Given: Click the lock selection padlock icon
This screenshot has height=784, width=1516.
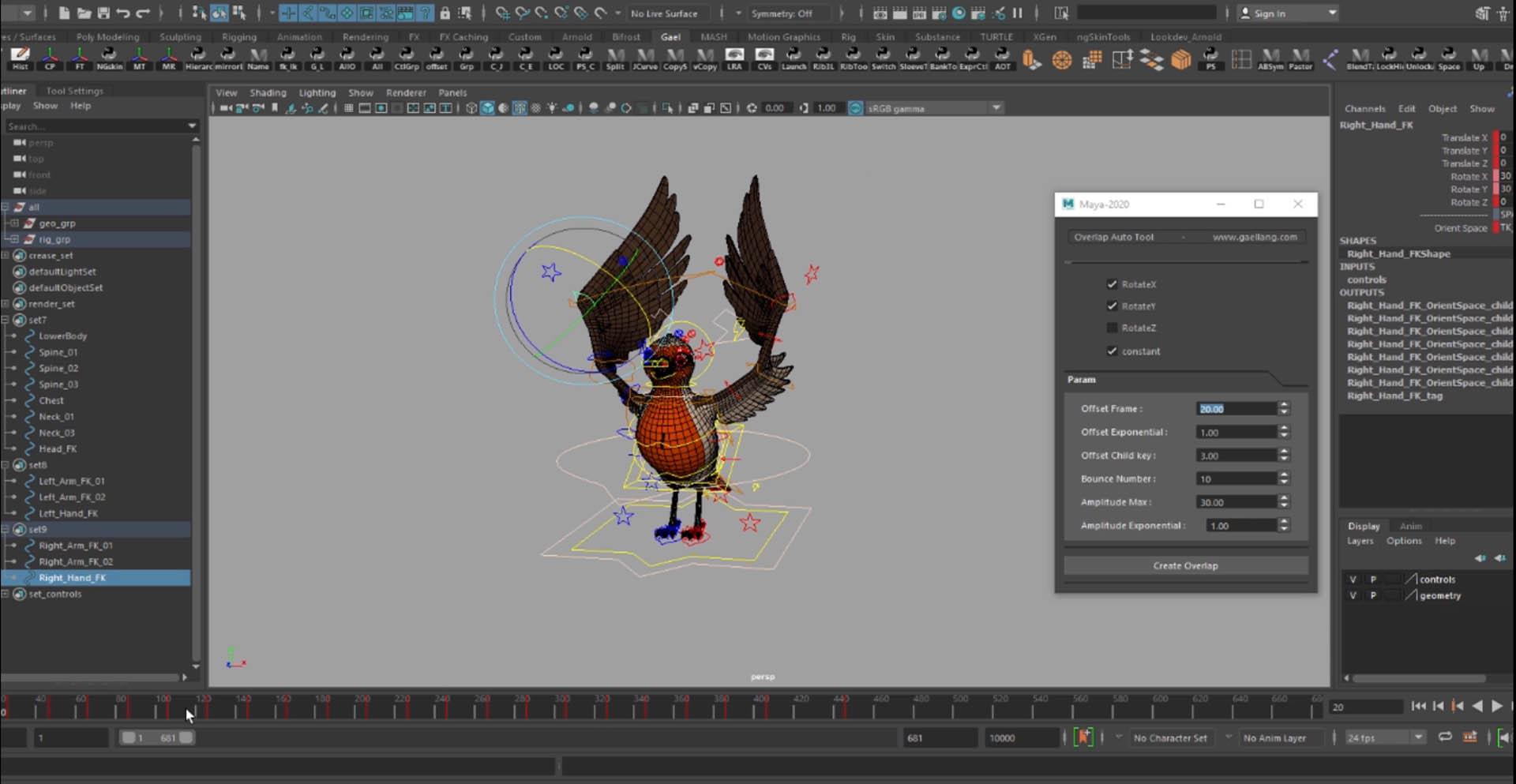Looking at the screenshot, I should click(x=445, y=13).
